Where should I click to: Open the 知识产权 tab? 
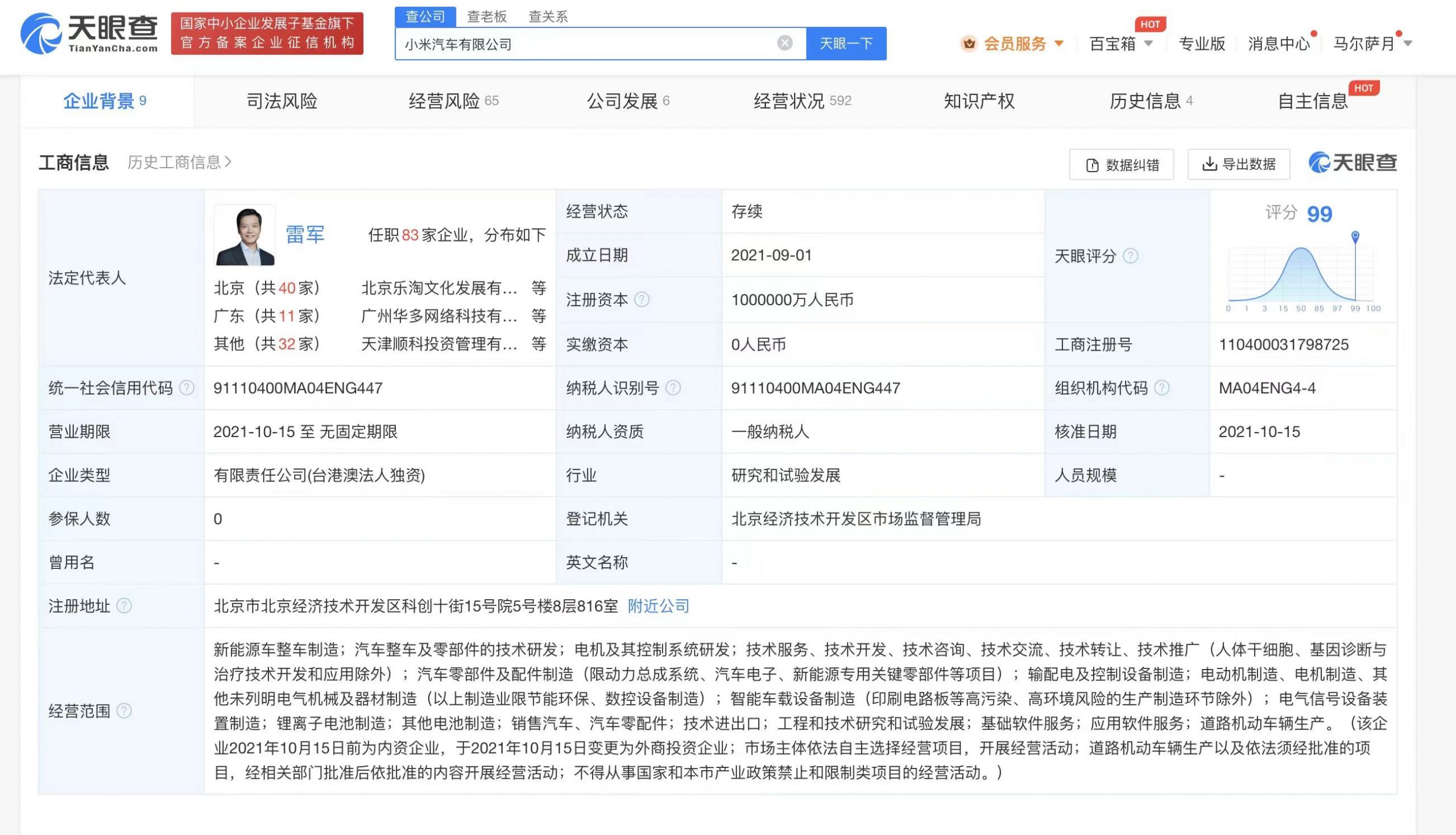click(979, 102)
